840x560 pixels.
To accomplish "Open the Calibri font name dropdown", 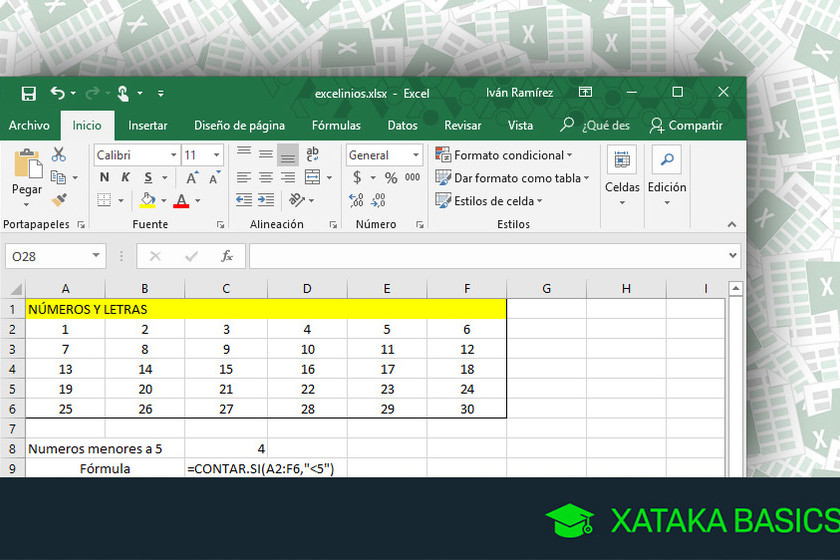I will (174, 155).
